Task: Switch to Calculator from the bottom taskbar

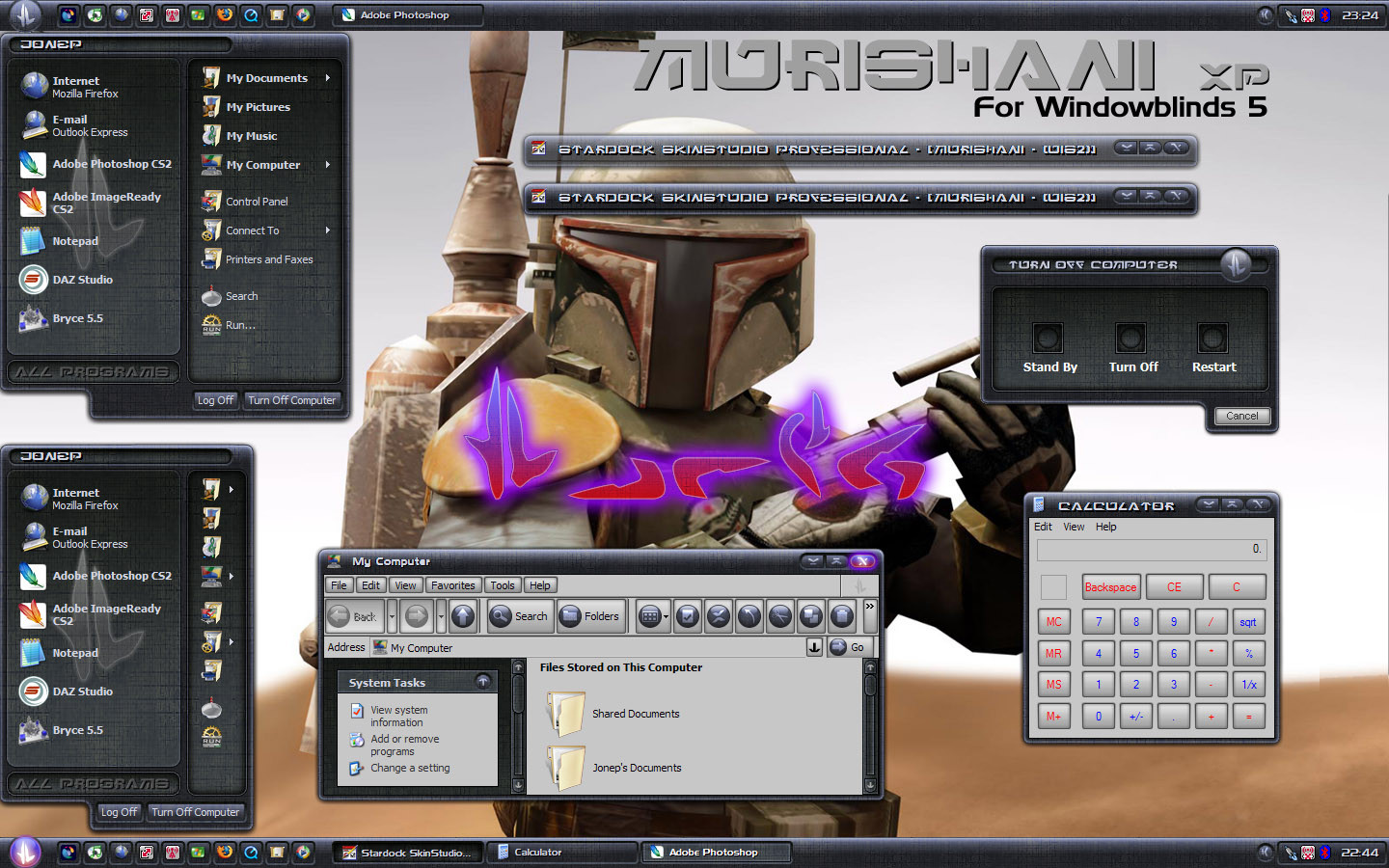Action: 538,852
